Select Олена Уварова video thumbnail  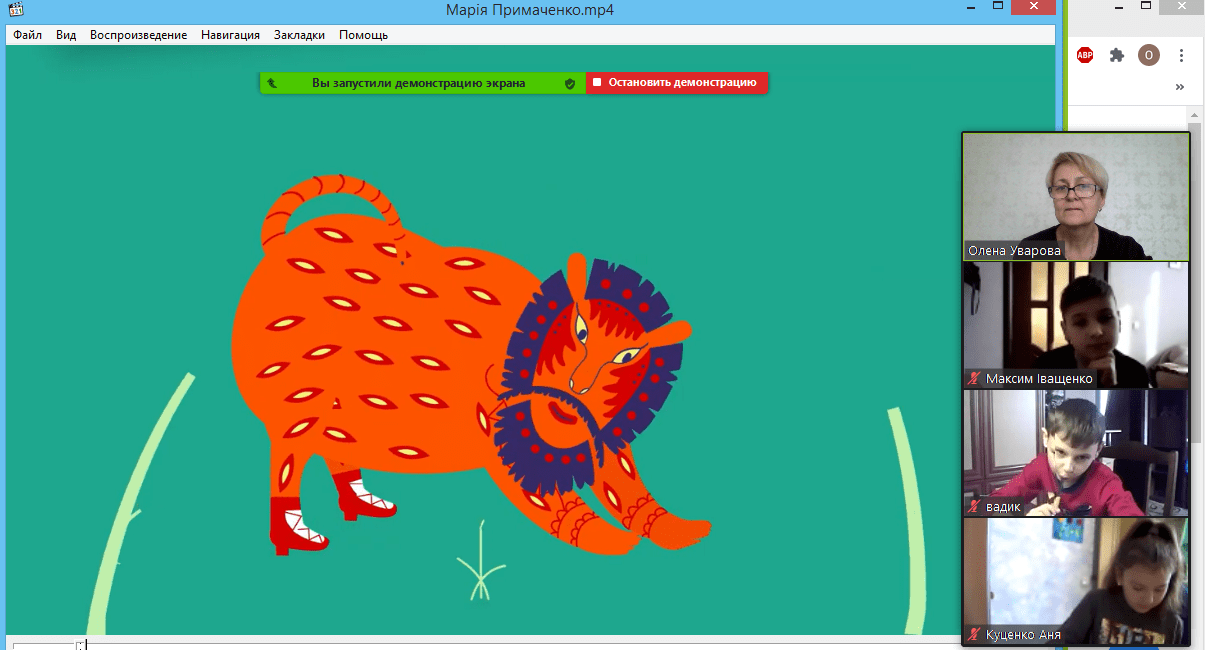1076,197
